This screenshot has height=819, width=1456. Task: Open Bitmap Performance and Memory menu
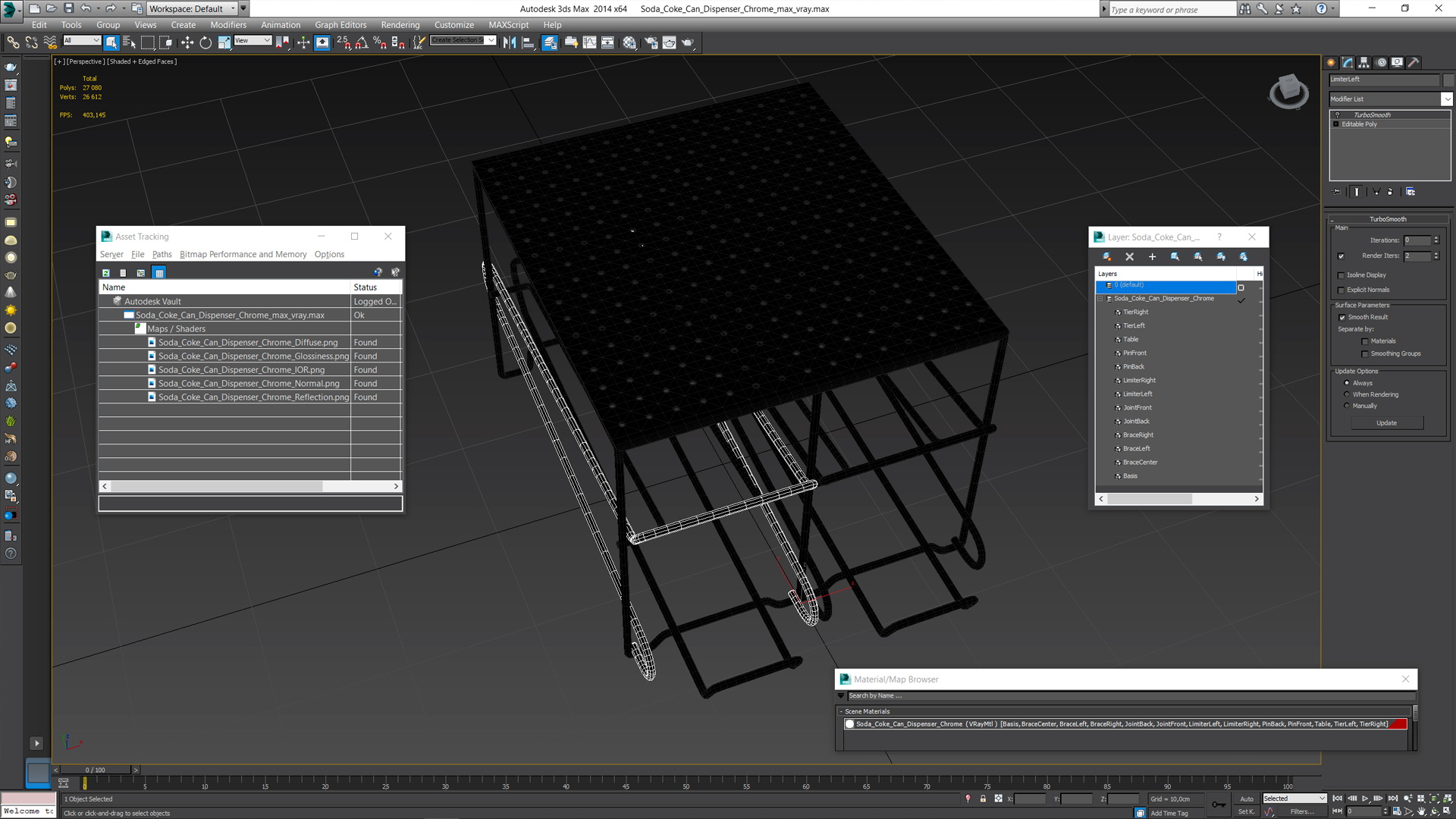(243, 254)
